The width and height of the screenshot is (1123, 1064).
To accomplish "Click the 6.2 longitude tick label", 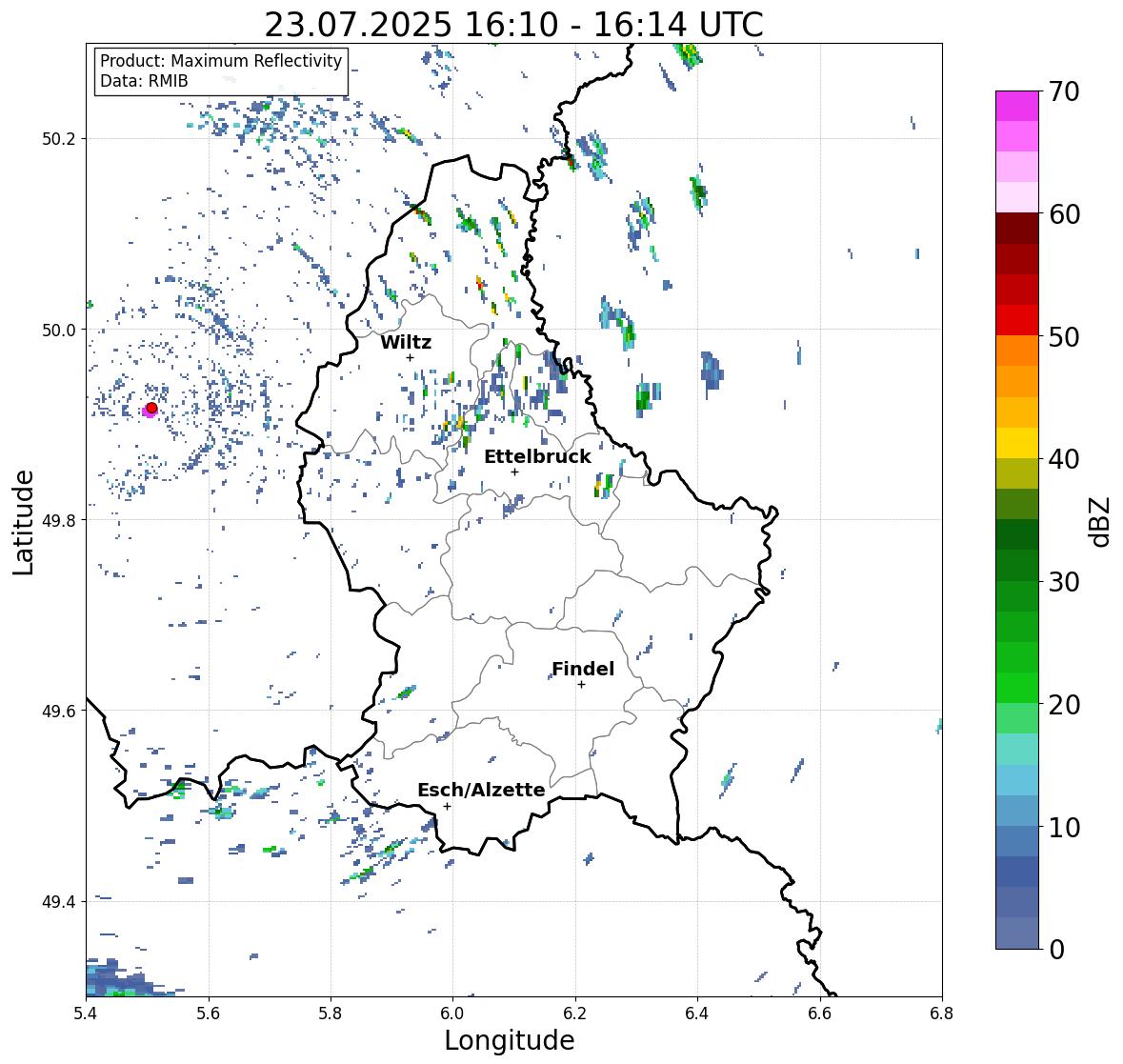I will [575, 1013].
